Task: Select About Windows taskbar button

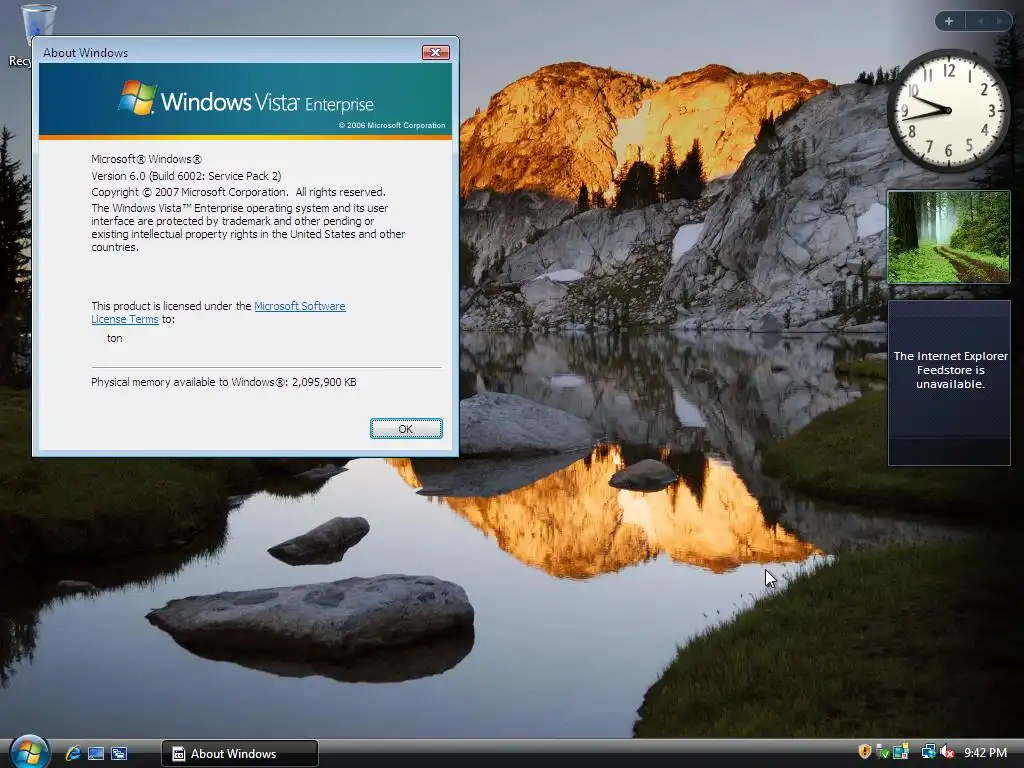Action: coord(240,754)
